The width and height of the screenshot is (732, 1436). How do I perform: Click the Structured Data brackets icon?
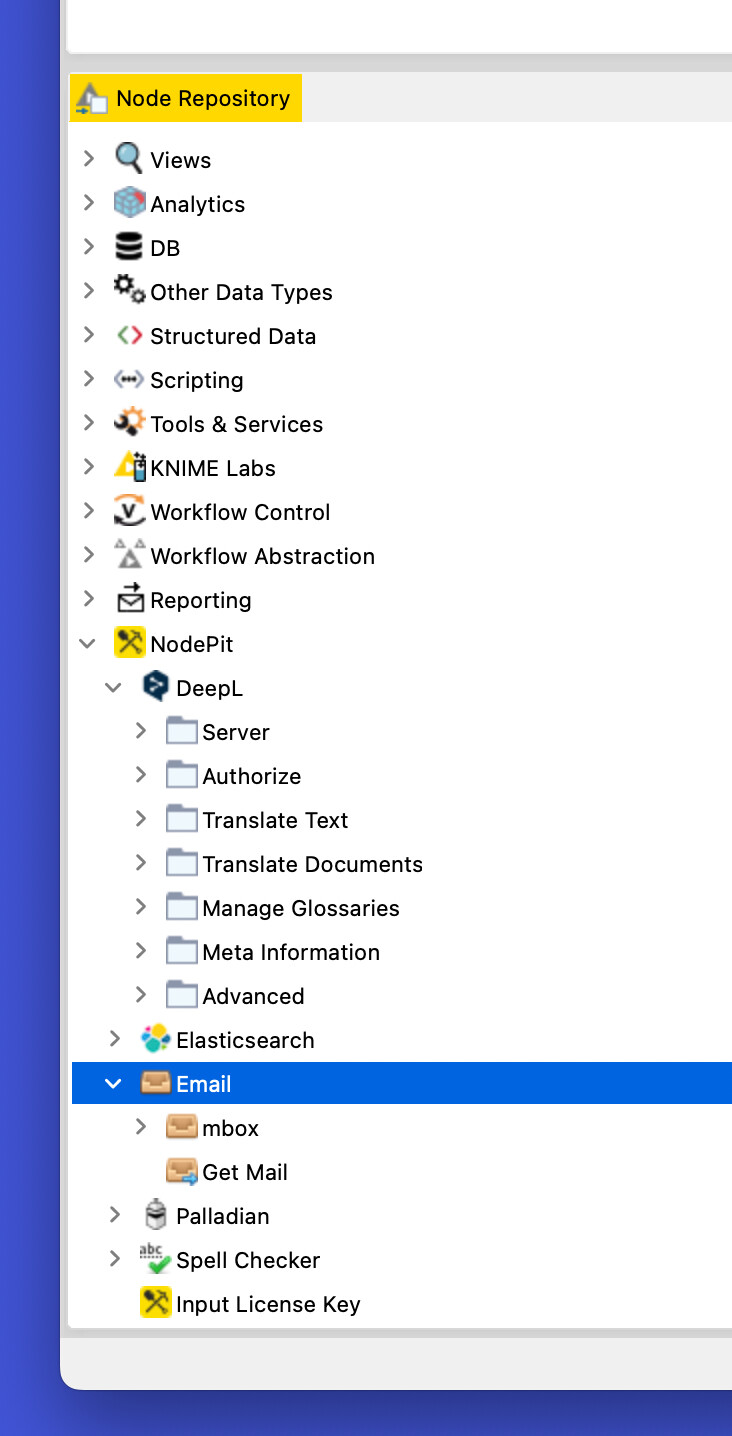click(x=129, y=336)
